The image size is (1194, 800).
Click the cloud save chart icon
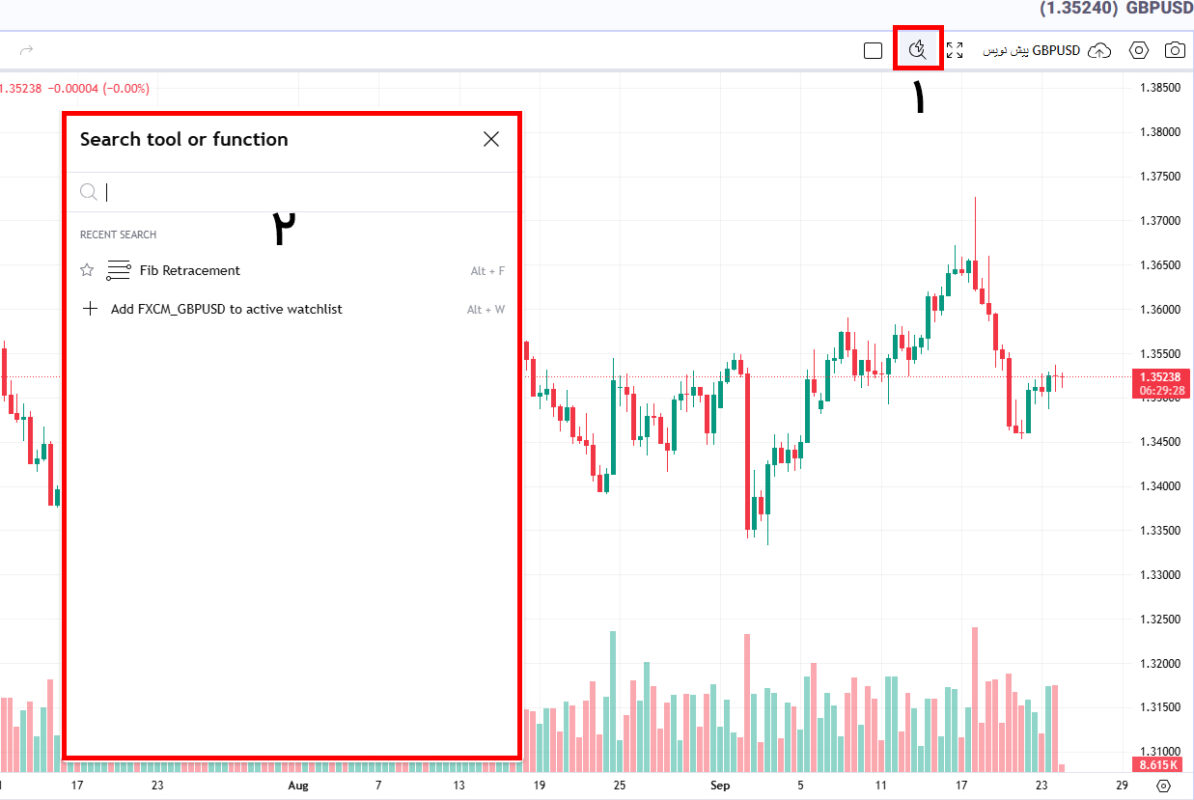point(1099,50)
